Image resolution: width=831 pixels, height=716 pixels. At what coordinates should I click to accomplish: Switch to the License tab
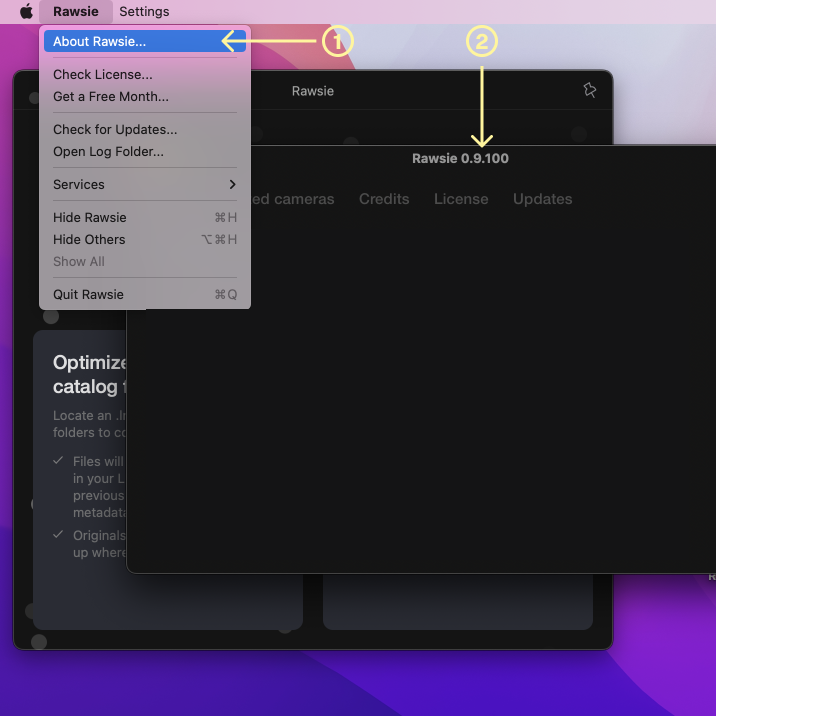(461, 199)
